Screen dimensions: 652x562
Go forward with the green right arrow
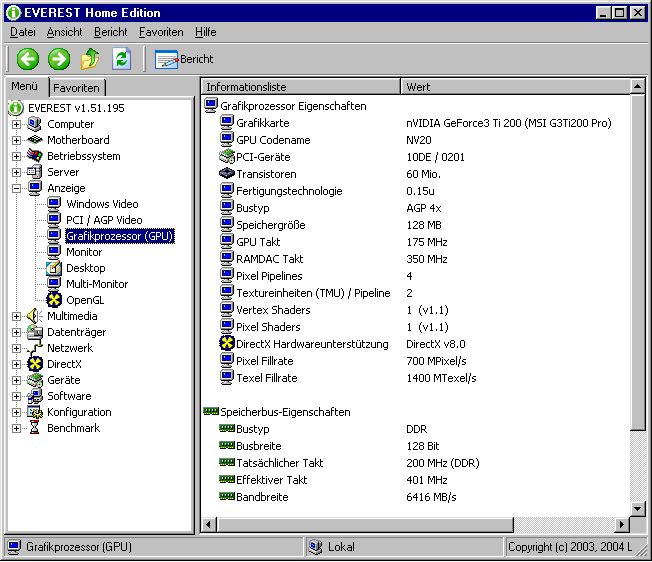click(x=59, y=59)
